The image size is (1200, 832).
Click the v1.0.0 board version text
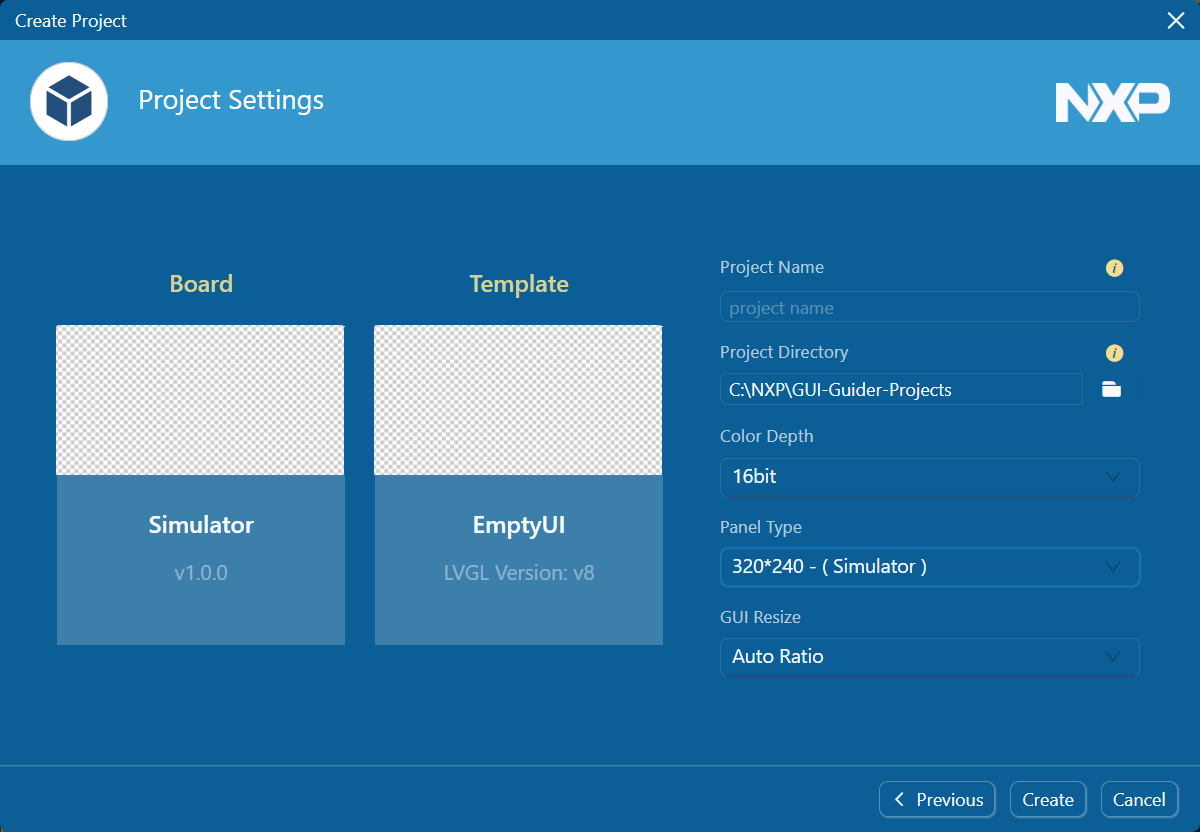pos(201,574)
